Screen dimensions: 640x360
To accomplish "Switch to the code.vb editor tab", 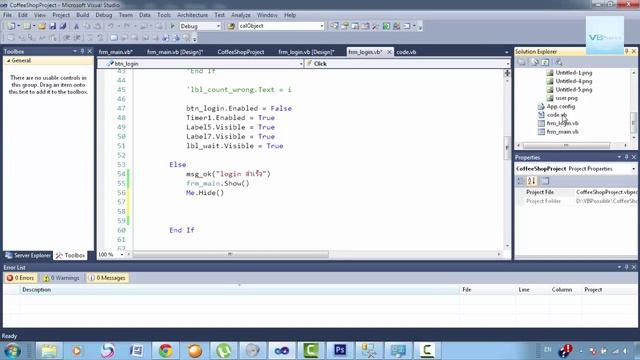I will tap(406, 52).
